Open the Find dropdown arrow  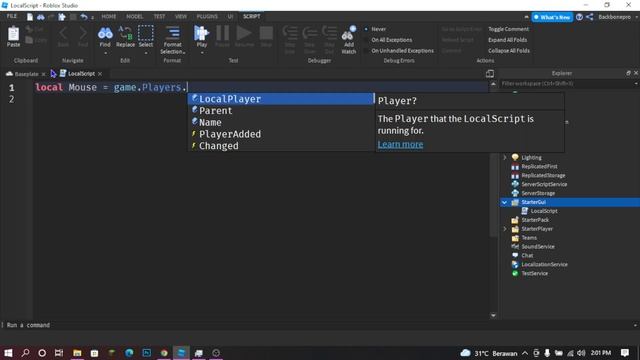[x=105, y=53]
